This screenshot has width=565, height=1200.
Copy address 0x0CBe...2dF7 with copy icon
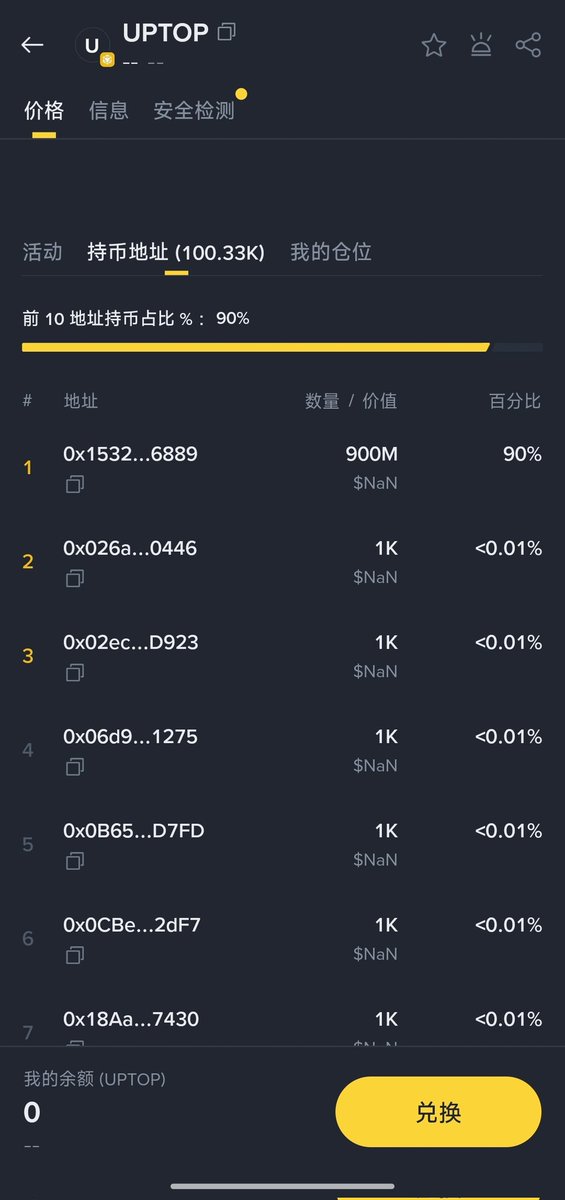click(x=74, y=956)
